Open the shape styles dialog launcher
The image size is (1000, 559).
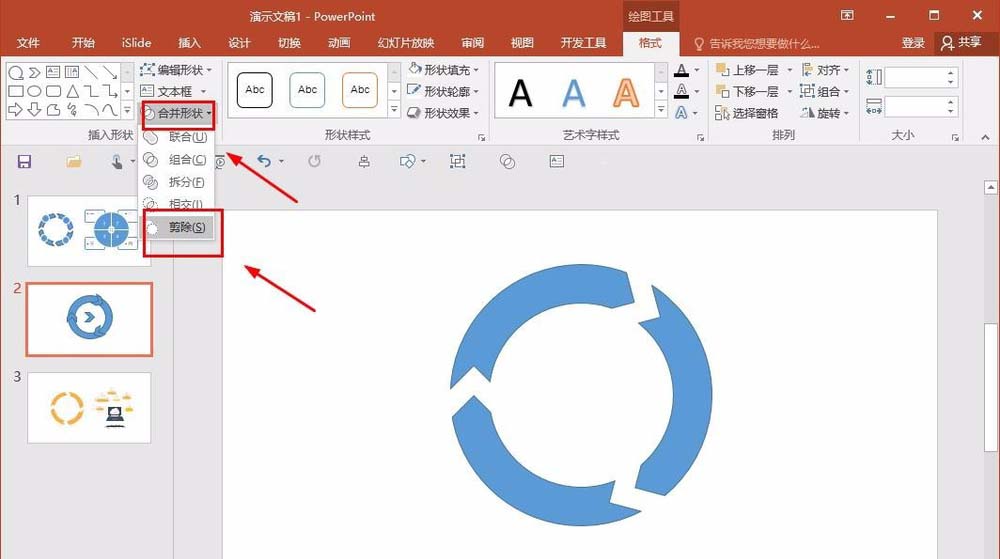pos(482,137)
